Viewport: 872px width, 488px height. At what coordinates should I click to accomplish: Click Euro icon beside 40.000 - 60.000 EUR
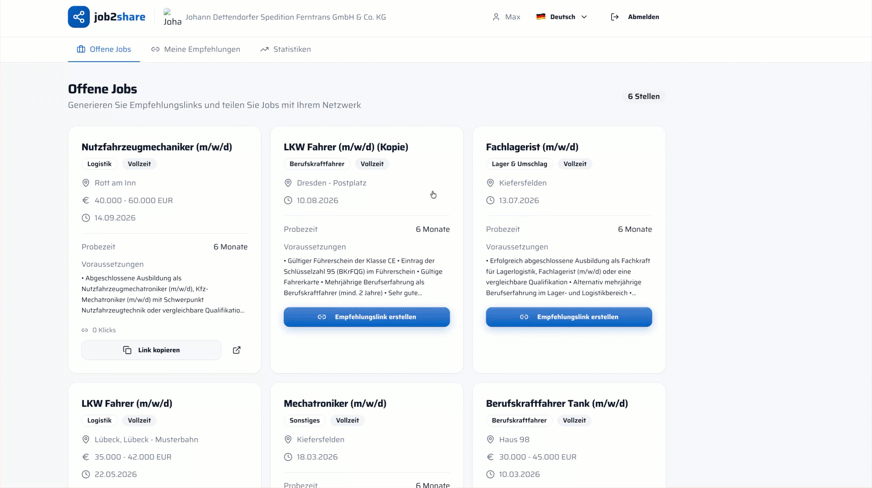pos(86,200)
